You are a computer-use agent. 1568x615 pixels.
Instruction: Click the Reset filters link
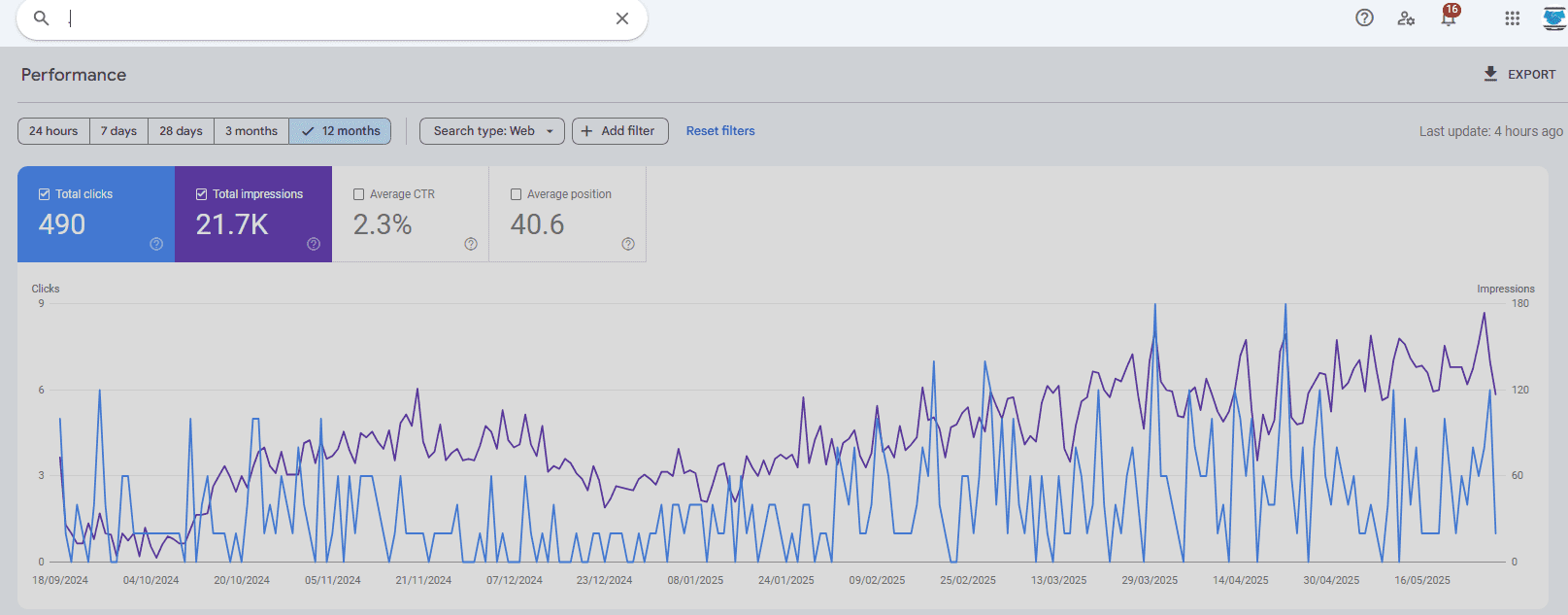click(x=720, y=131)
